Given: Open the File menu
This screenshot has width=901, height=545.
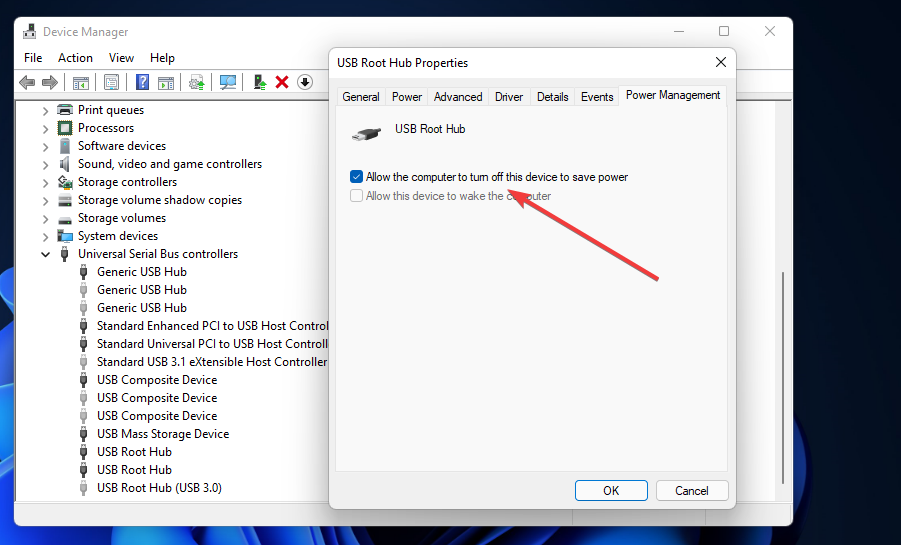Looking at the screenshot, I should click(33, 57).
